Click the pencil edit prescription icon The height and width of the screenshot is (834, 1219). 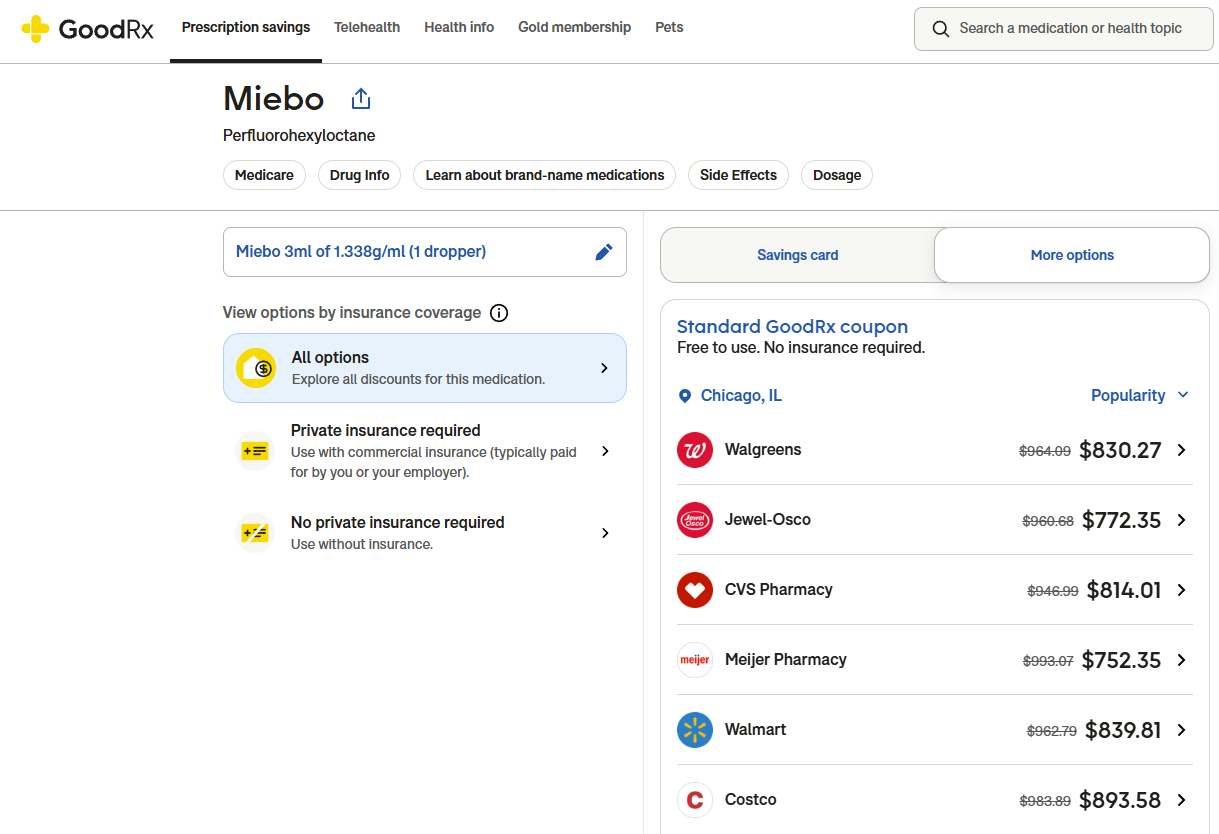coord(604,252)
